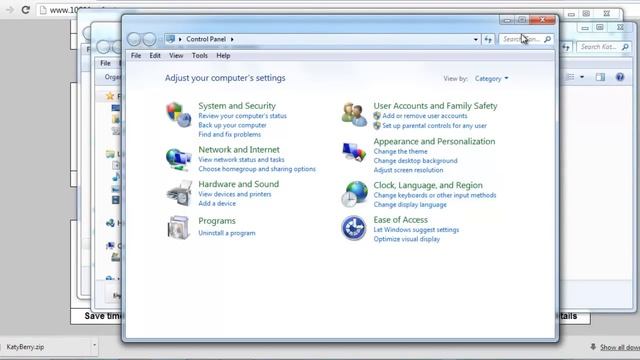Click Set up parental controls for any user
The width and height of the screenshot is (640, 360).
[434, 126]
